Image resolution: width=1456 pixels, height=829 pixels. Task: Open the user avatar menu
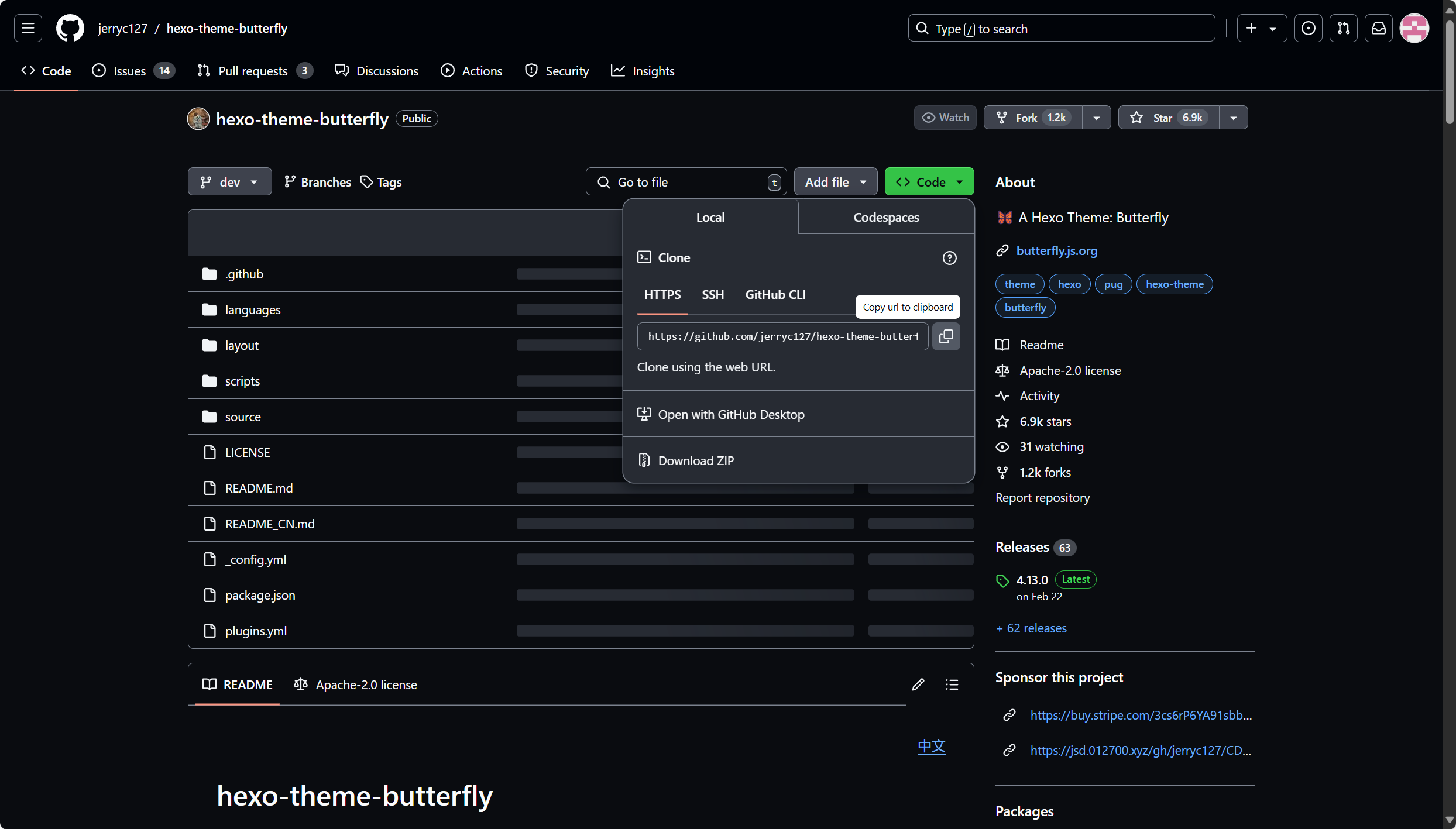pyautogui.click(x=1414, y=28)
